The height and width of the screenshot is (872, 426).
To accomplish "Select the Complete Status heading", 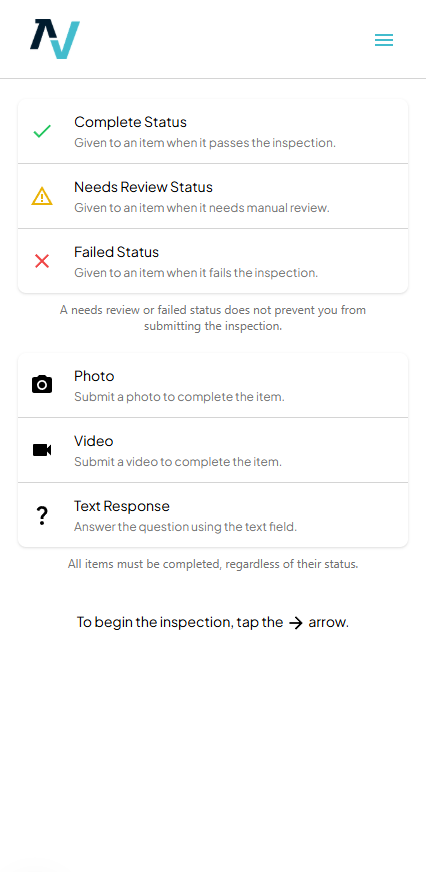I will coord(131,122).
